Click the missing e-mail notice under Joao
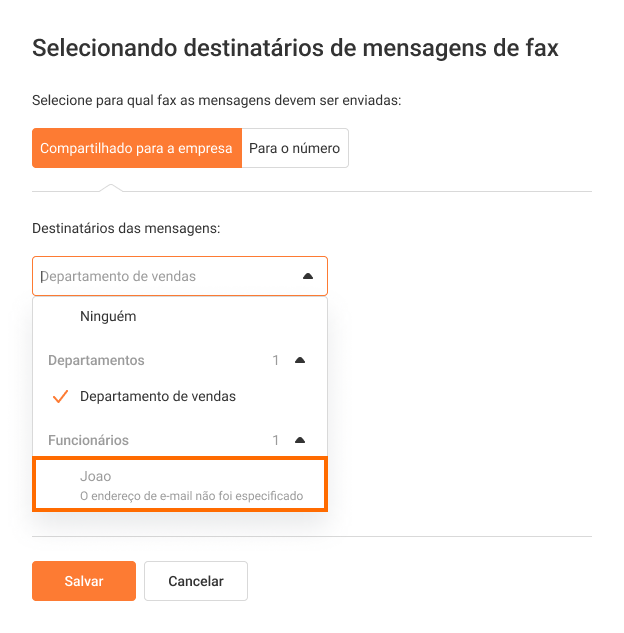The image size is (624, 633). pyautogui.click(x=191, y=496)
